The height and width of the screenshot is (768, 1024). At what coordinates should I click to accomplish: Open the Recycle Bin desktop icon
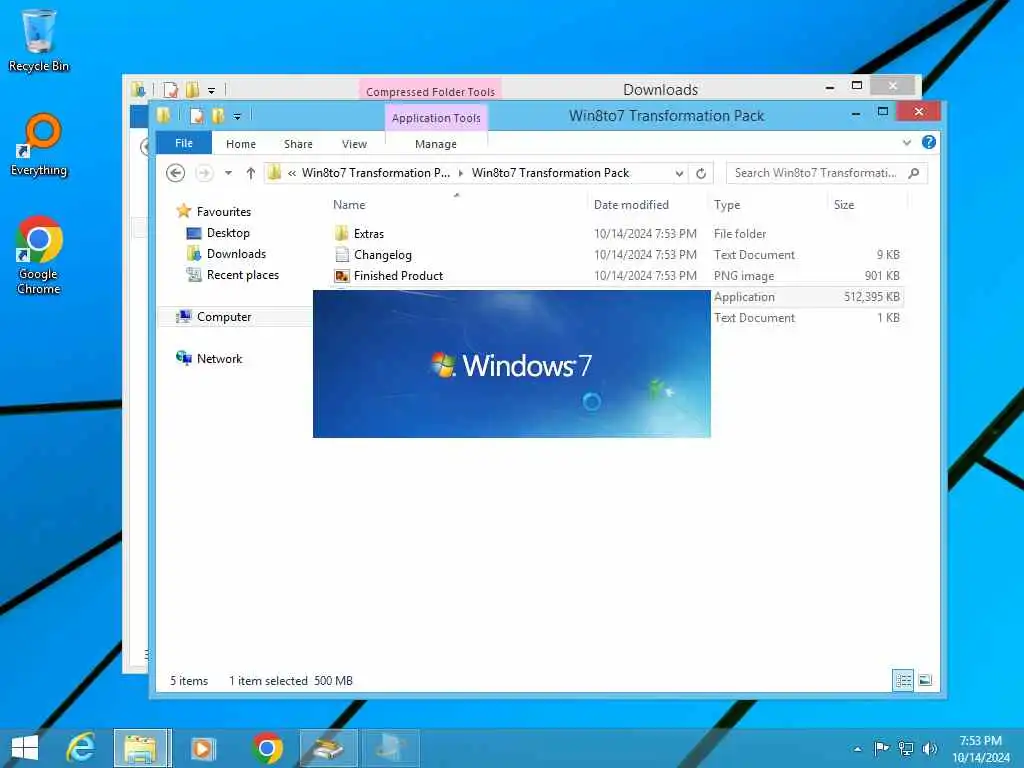39,40
